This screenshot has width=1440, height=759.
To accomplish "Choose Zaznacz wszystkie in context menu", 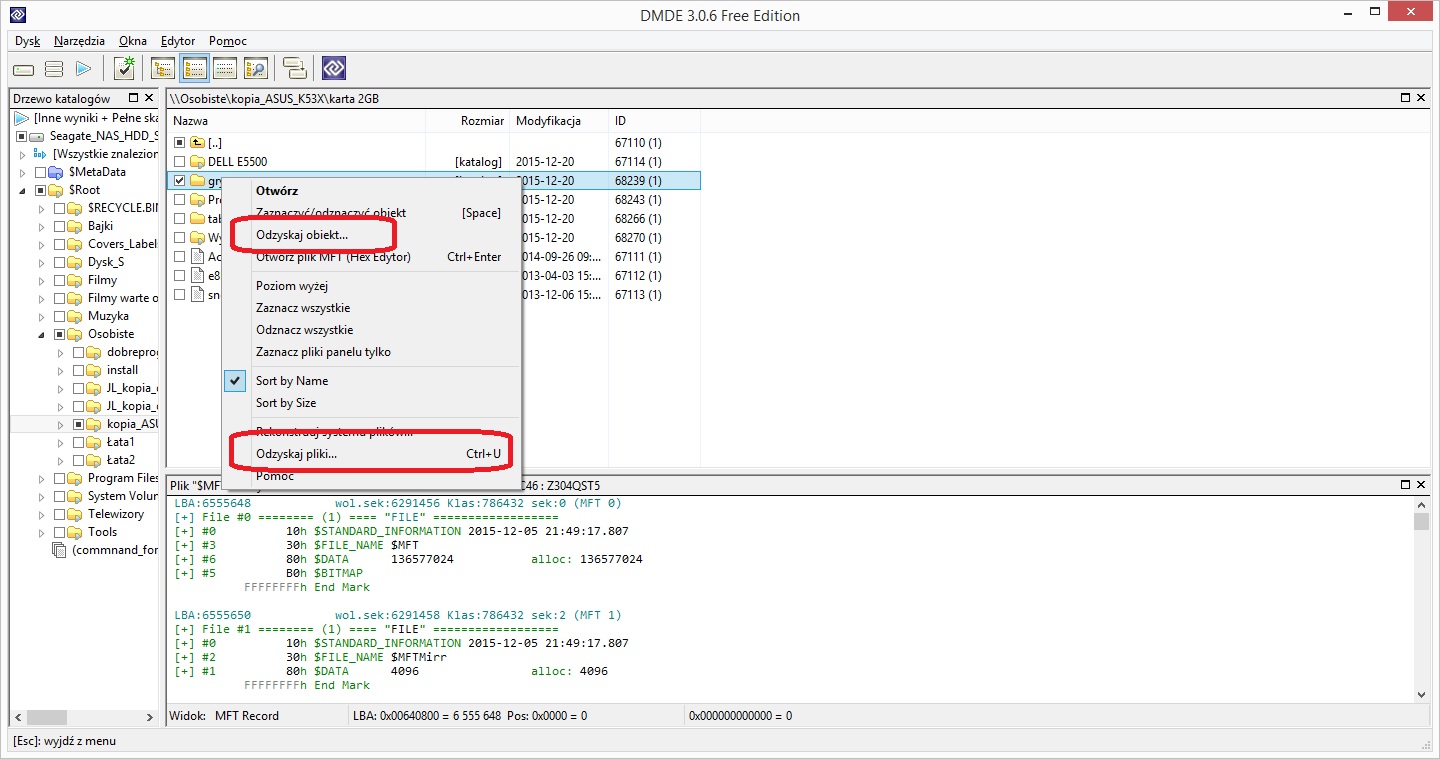I will pos(371,308).
